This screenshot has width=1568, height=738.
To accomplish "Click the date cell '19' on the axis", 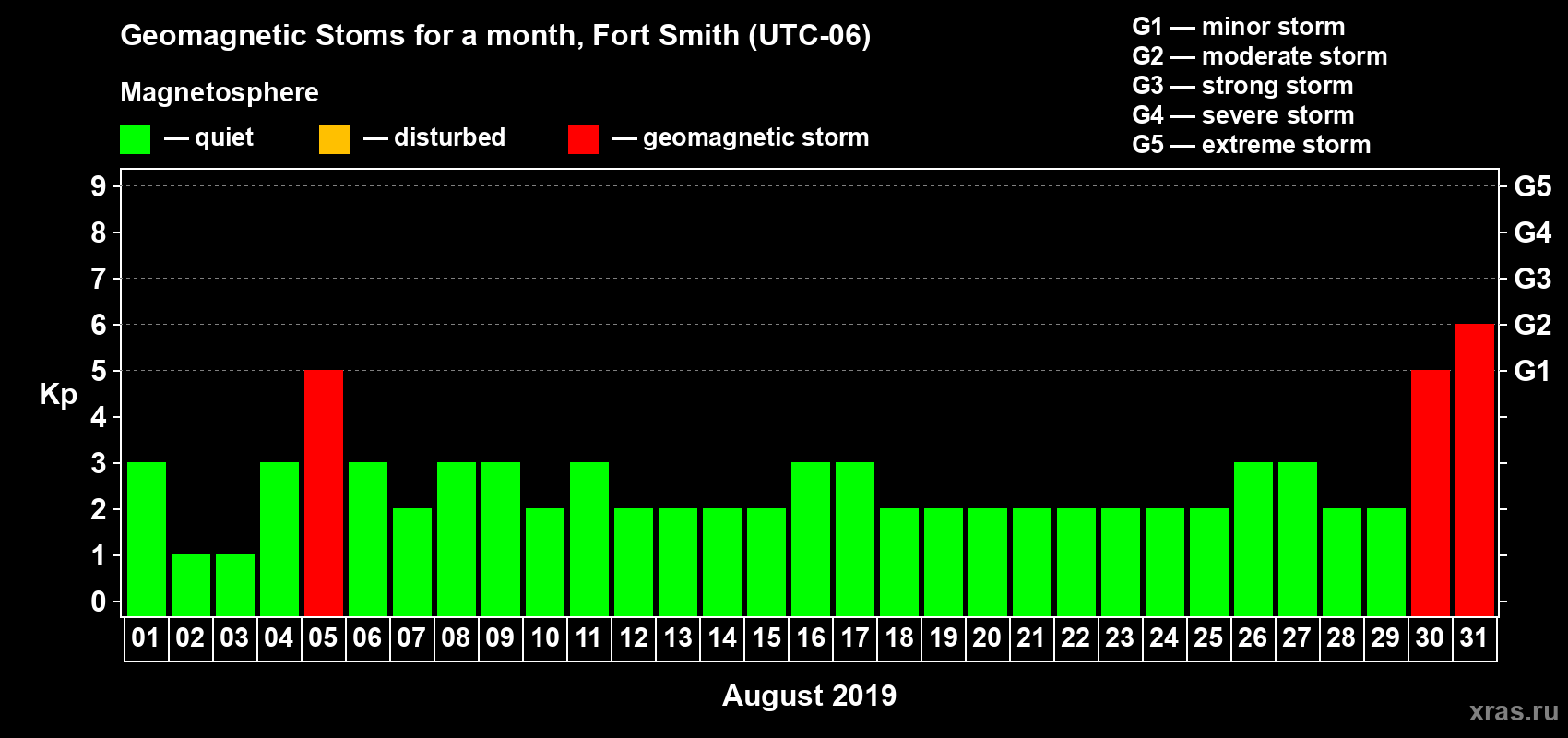I will [944, 638].
